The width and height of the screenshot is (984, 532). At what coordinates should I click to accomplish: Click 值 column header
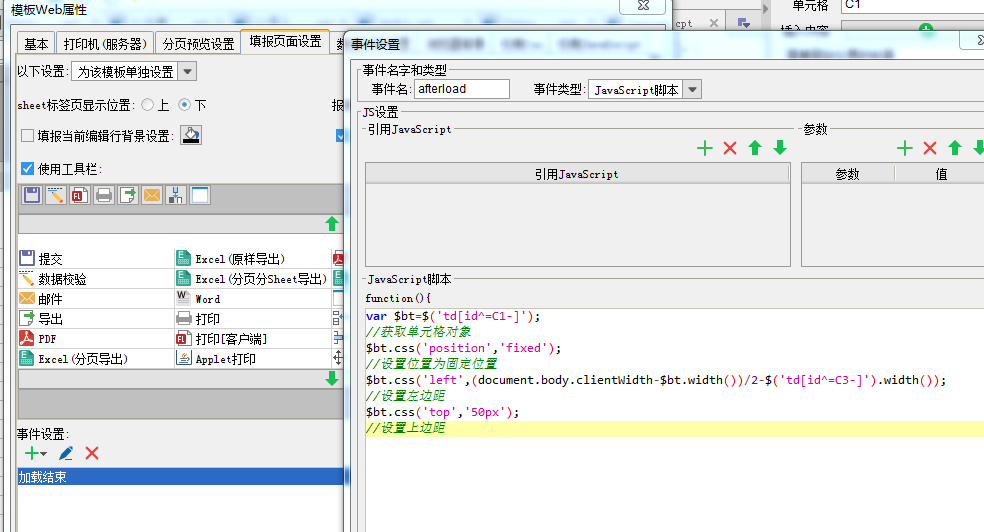click(941, 174)
